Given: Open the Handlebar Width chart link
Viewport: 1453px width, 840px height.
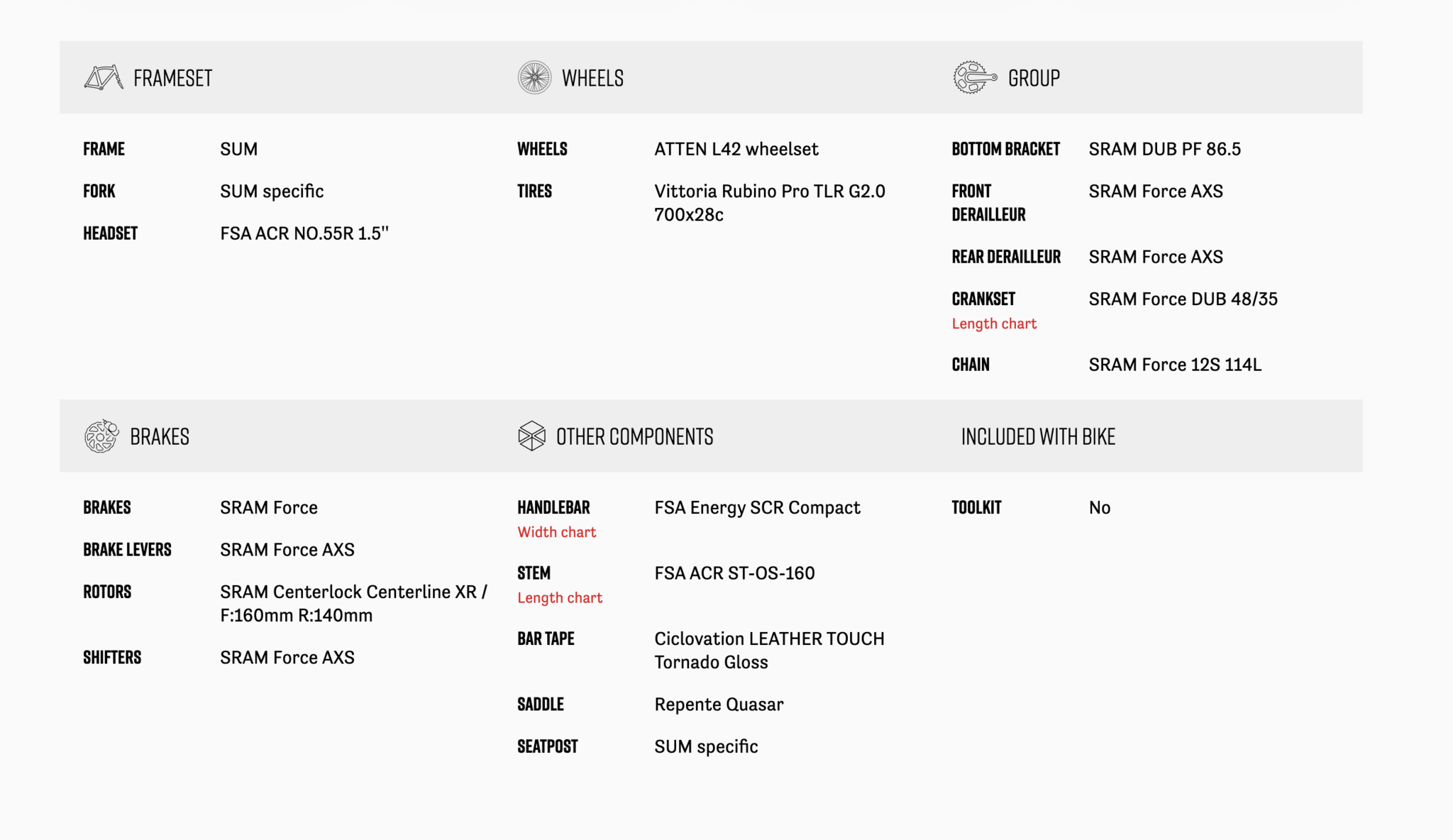Looking at the screenshot, I should coord(556,532).
